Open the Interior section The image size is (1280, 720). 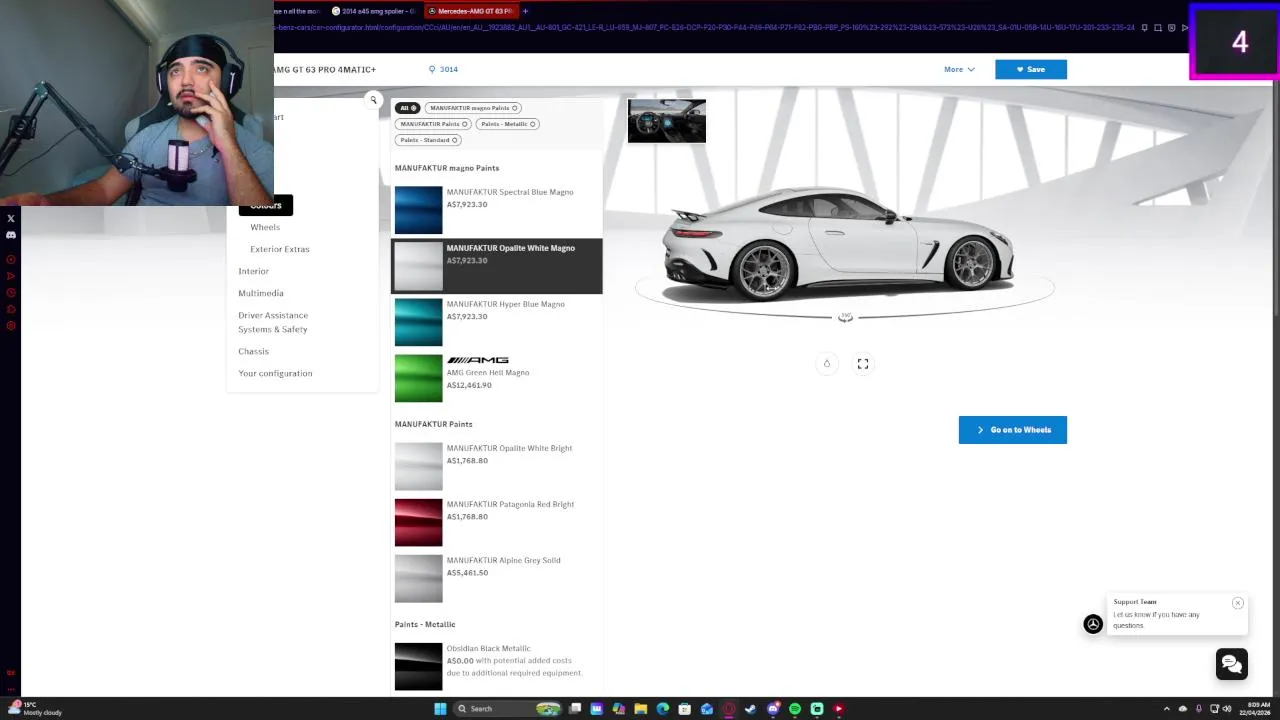253,271
